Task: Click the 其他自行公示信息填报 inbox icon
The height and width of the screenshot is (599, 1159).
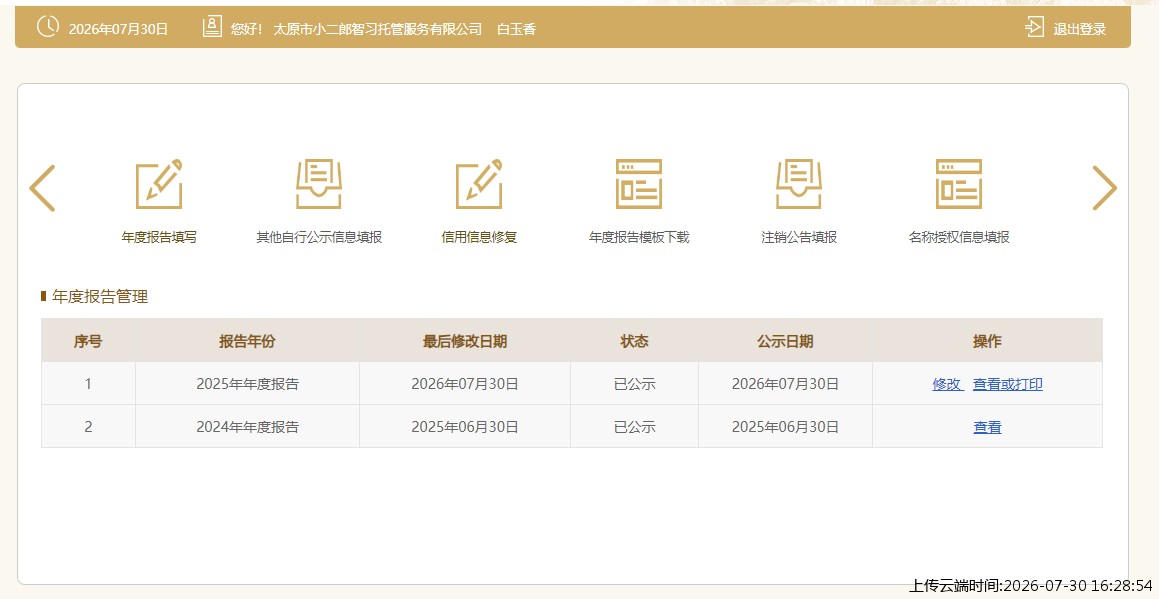Action: (x=319, y=184)
